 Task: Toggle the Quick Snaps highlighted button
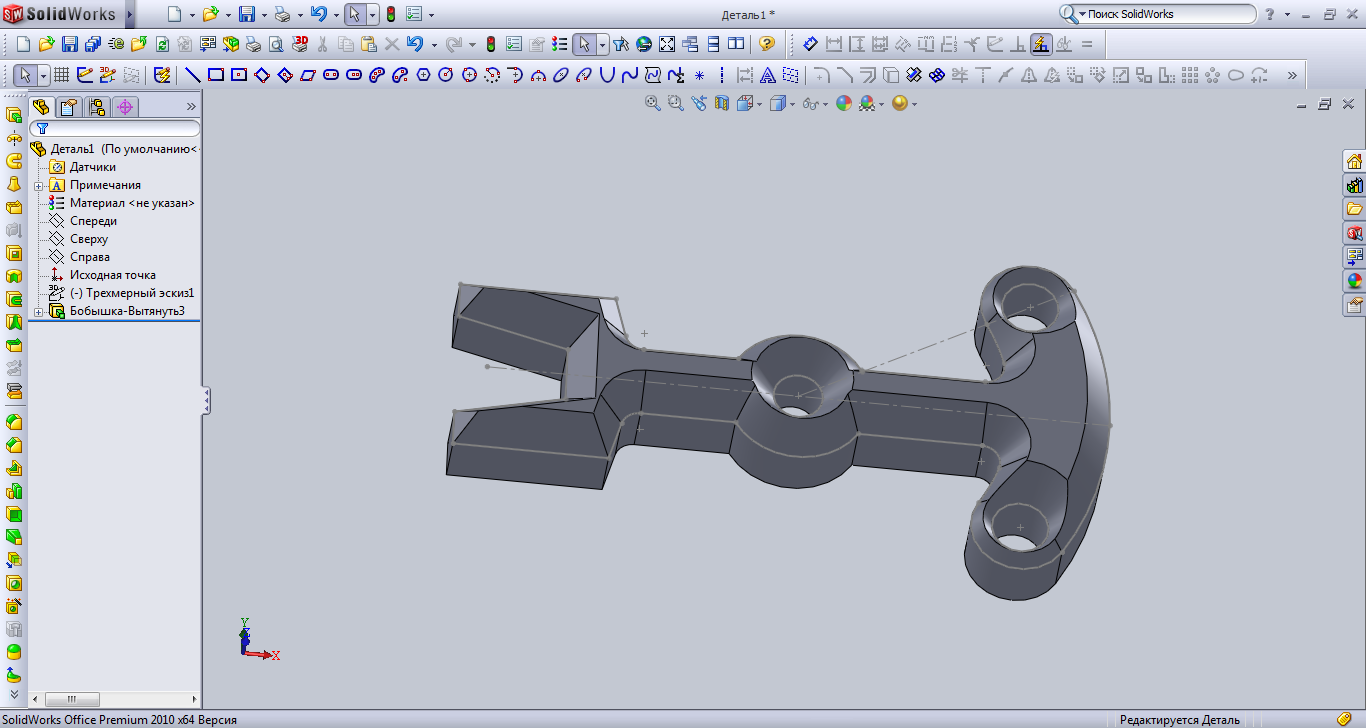click(1041, 44)
